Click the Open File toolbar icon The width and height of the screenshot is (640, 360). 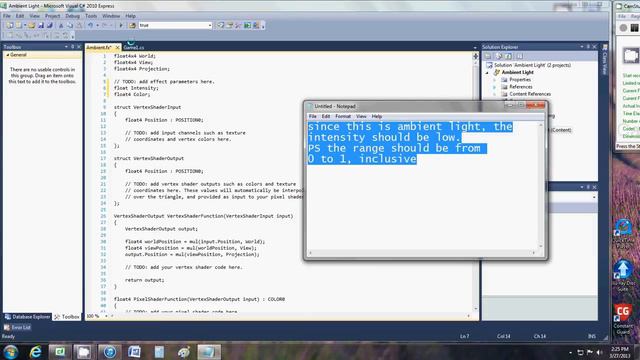pyautogui.click(x=31, y=25)
